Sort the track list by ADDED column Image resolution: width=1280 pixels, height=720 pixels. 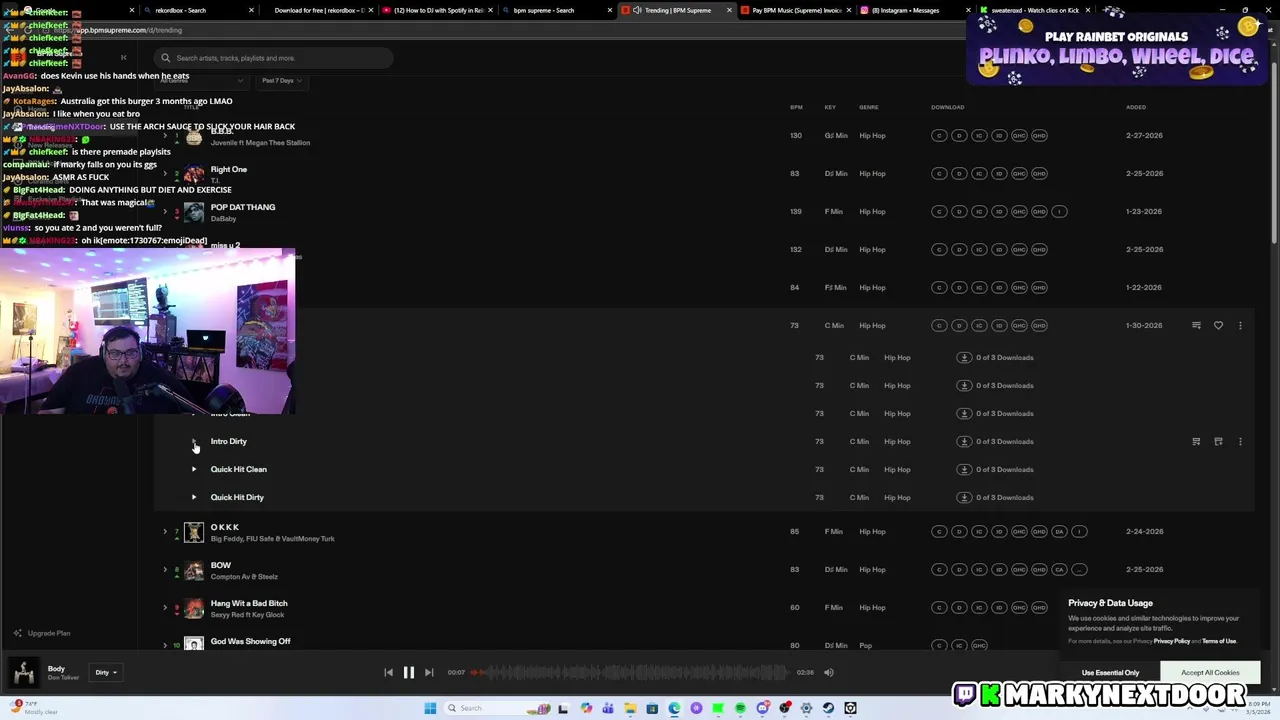click(x=1136, y=107)
